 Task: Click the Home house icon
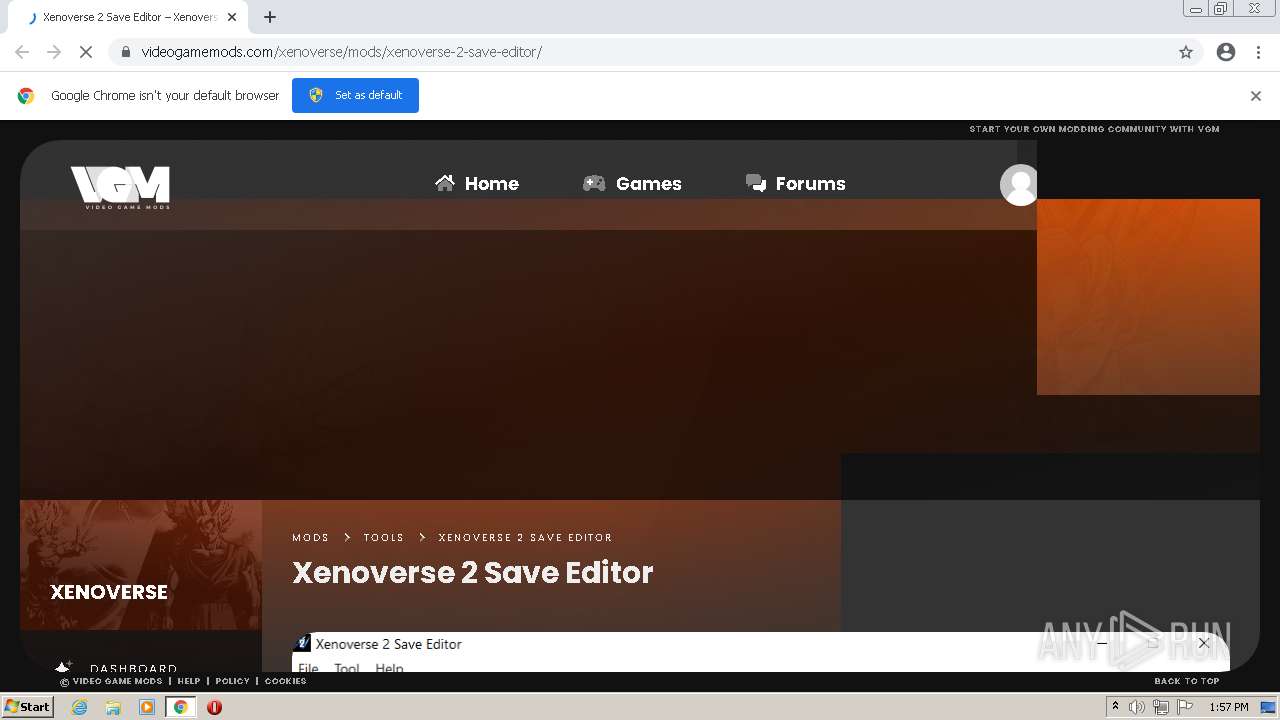[x=445, y=182]
